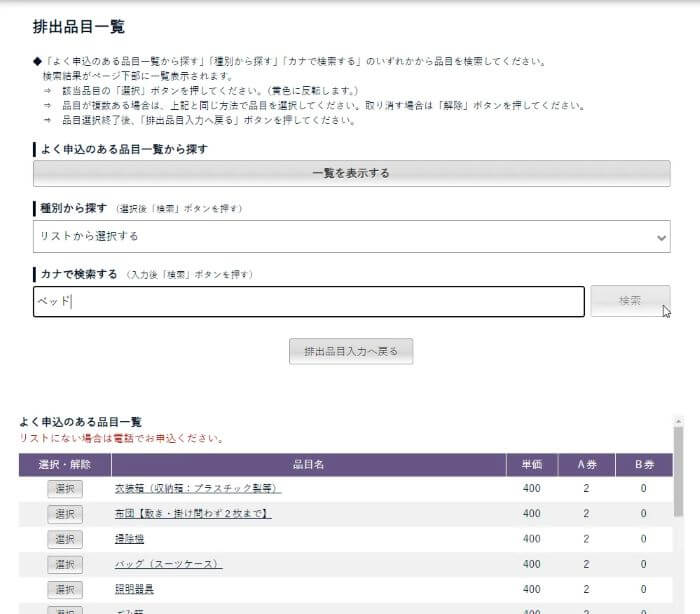700x614 pixels.
Task: Select the 衣装箱(収納箱:プラスチック製等) item button
Action: tap(65, 489)
